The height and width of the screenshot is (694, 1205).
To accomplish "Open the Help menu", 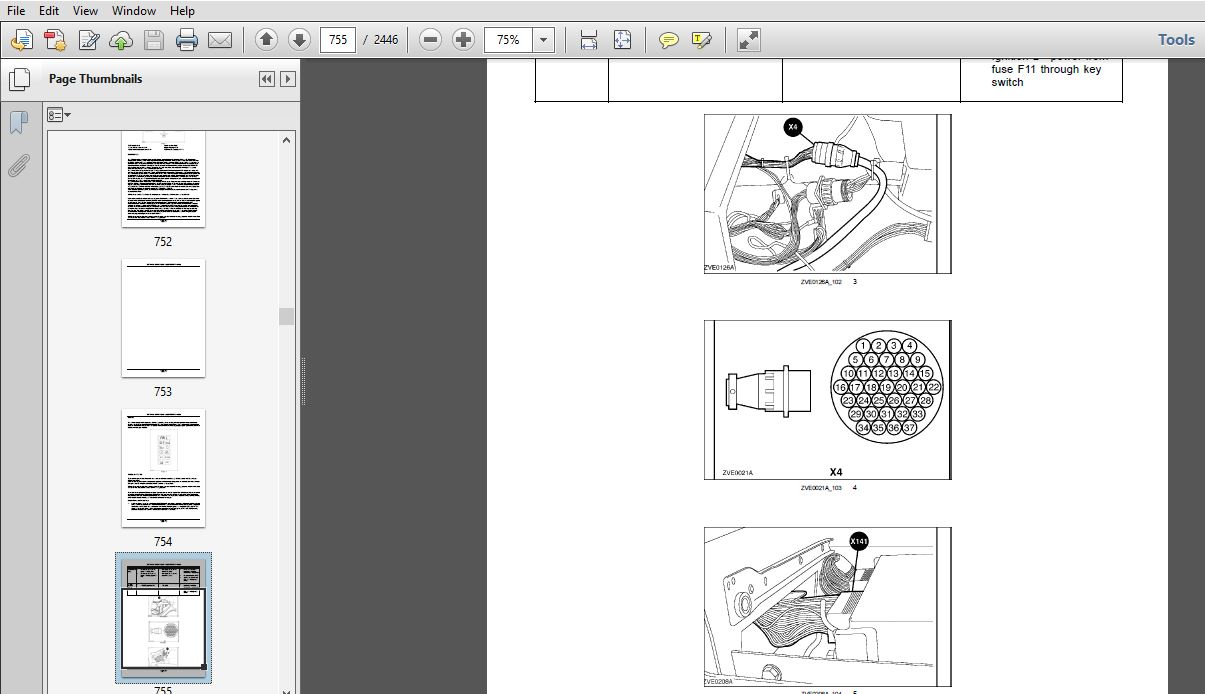I will [x=182, y=10].
